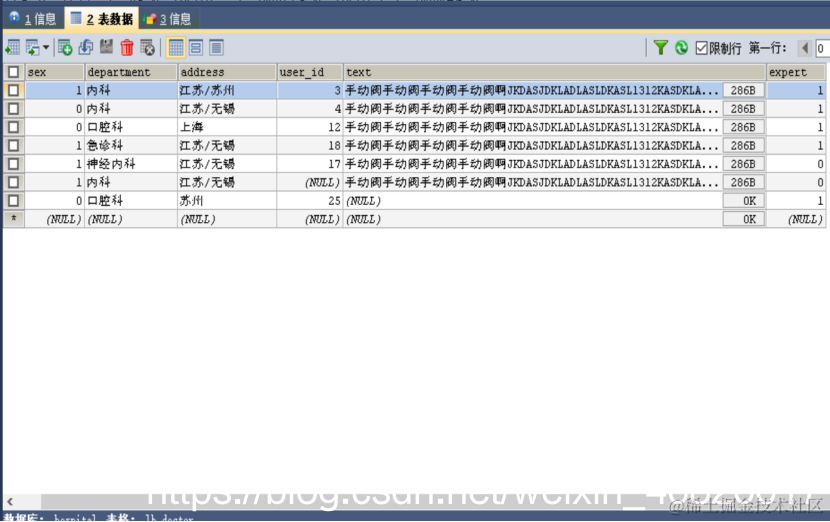Select the new row asterisk marker
This screenshot has height=522, width=830.
pos(14,219)
